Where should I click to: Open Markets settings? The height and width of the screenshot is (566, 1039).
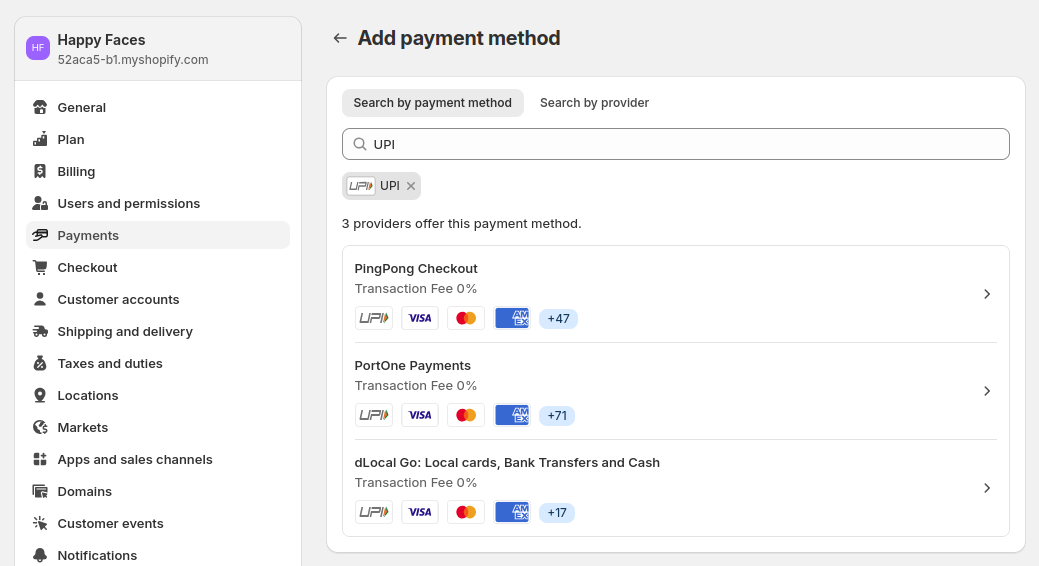158,427
